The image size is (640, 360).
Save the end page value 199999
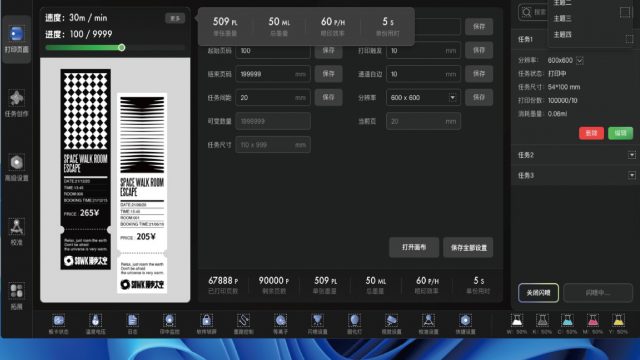tap(329, 74)
